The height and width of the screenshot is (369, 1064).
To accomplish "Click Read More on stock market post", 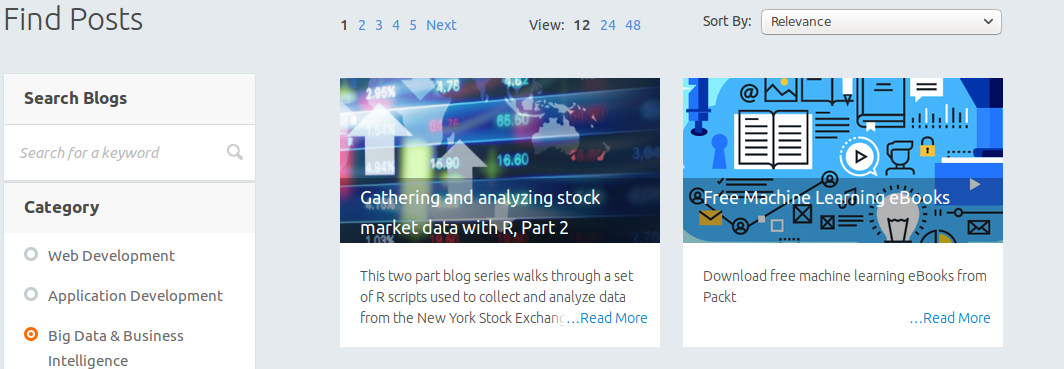I will 607,317.
